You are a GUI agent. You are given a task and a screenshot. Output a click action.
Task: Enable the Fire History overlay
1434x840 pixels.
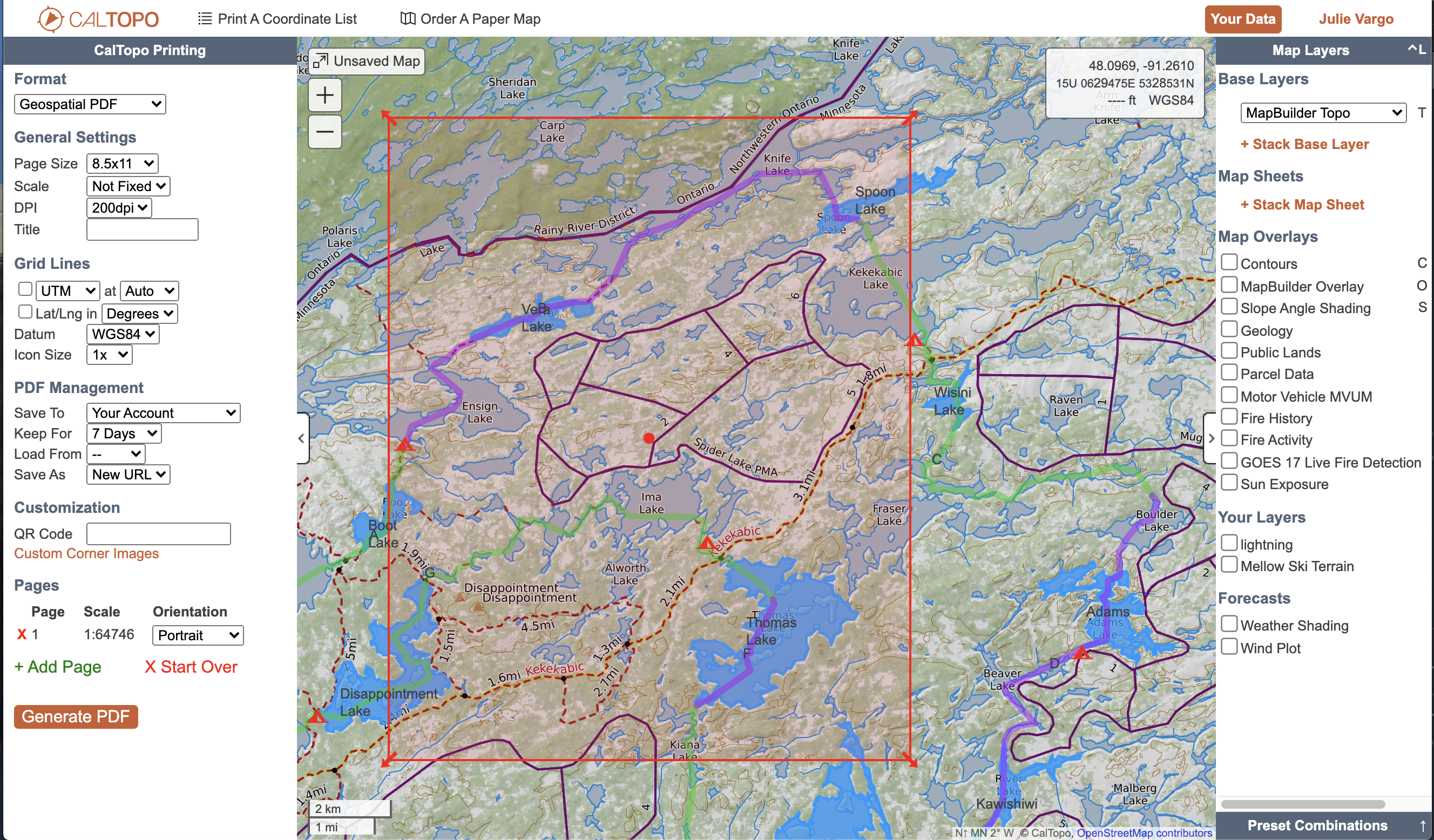(x=1229, y=417)
